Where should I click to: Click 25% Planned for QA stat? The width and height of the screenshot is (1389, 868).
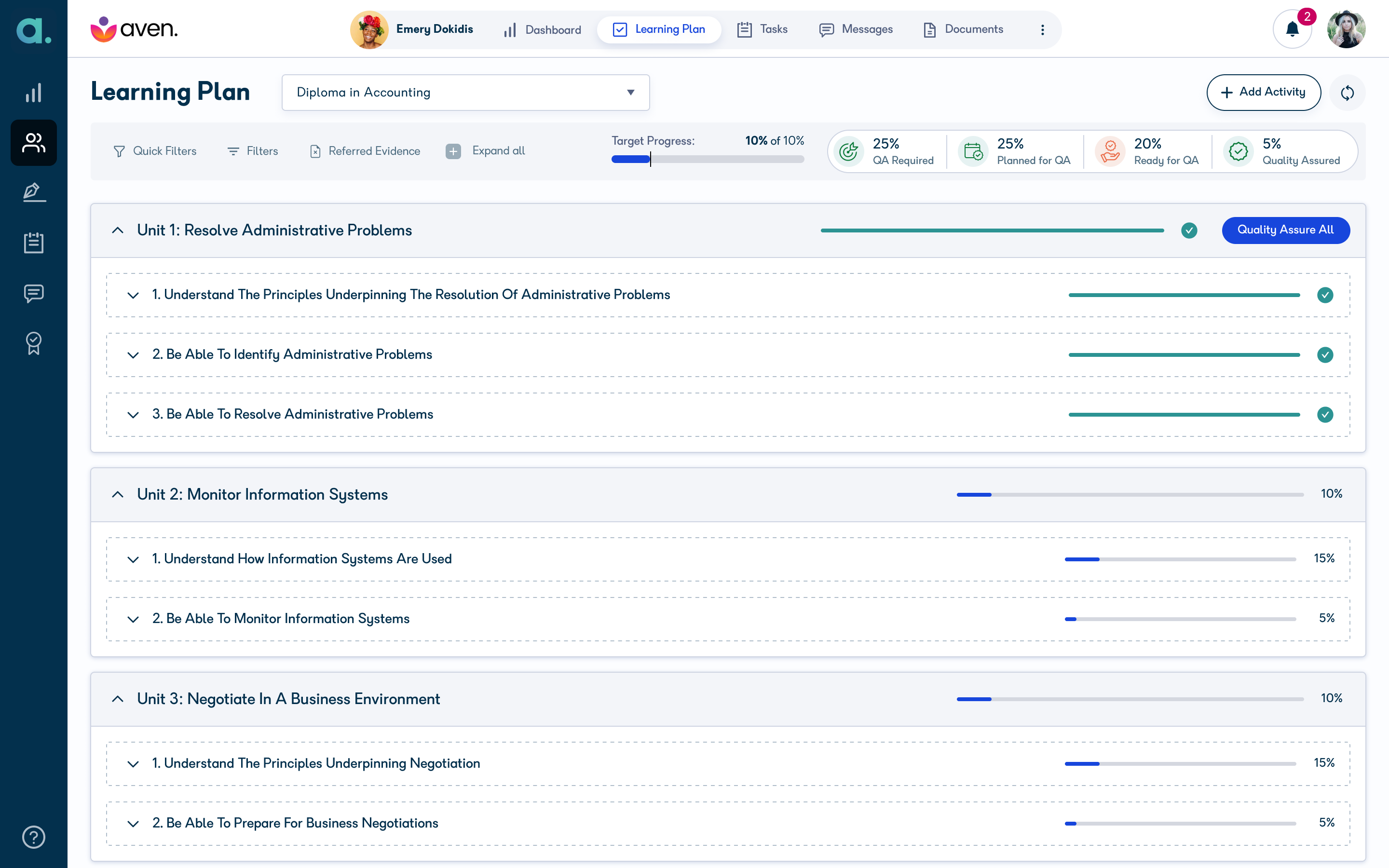coord(1015,151)
